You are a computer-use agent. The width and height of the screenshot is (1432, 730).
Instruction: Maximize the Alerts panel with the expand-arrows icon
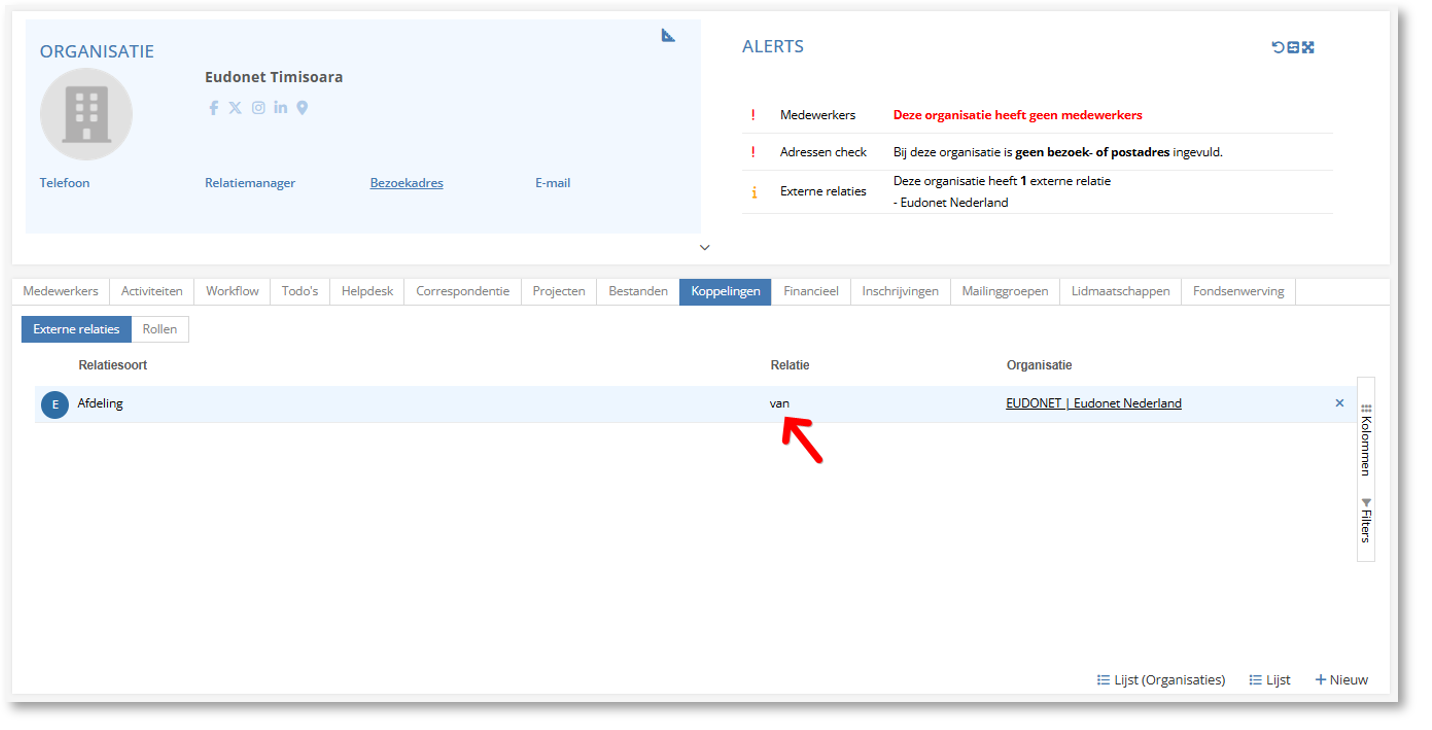click(x=1307, y=47)
